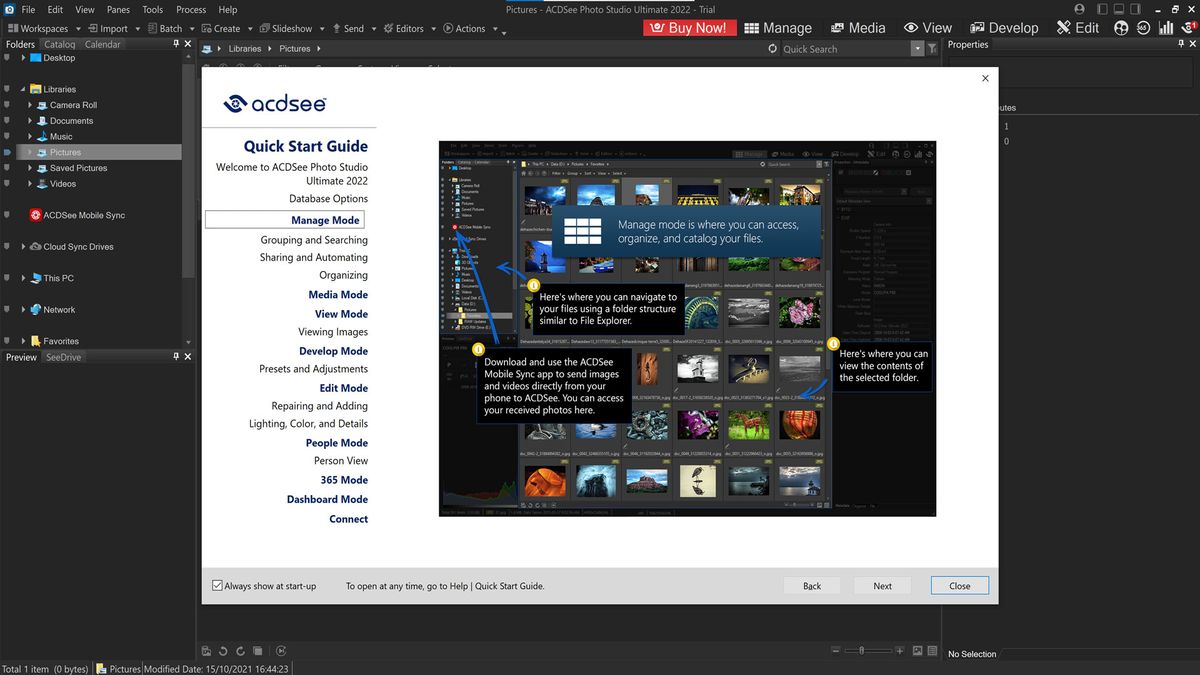Switch to Manage mode
The image size is (1200, 675).
coord(779,27)
